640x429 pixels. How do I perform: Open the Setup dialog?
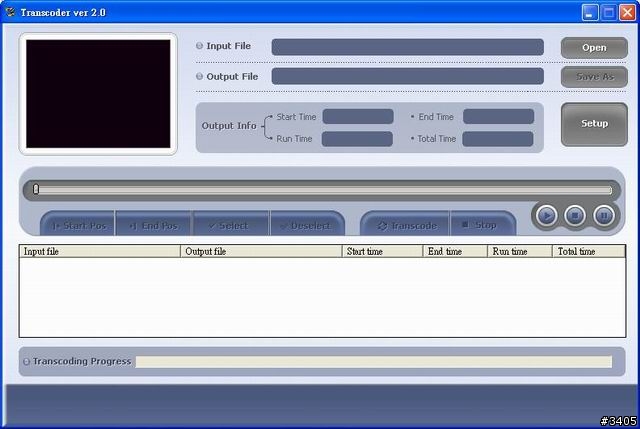594,124
